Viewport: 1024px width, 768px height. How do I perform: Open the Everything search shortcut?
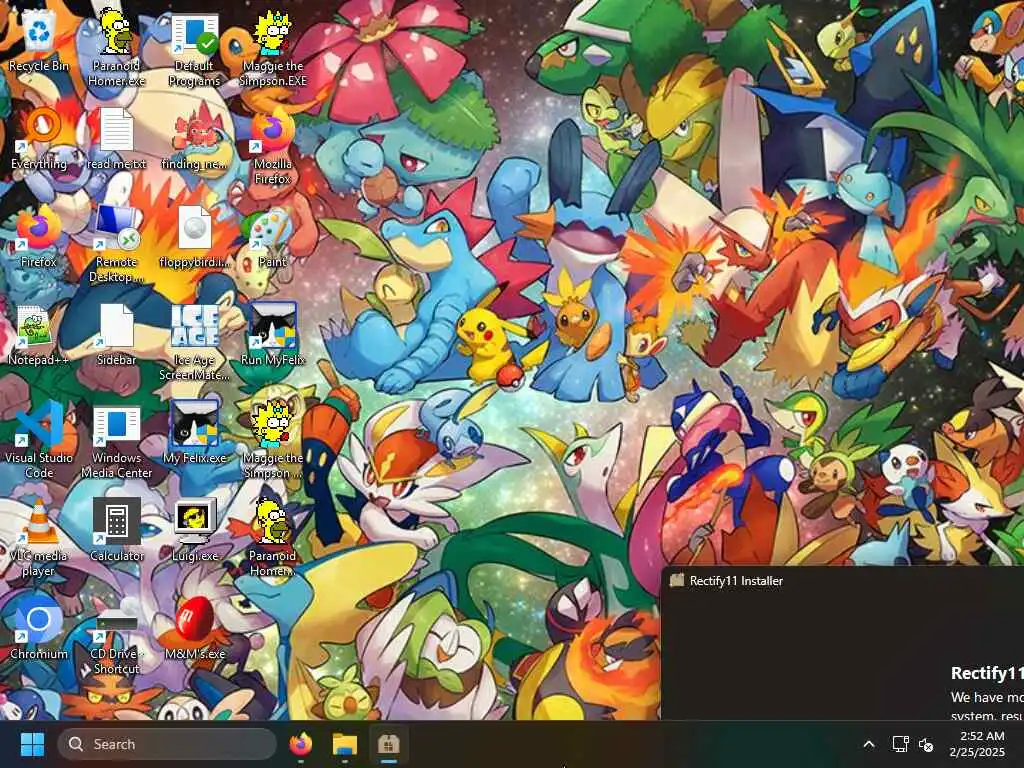(x=39, y=138)
